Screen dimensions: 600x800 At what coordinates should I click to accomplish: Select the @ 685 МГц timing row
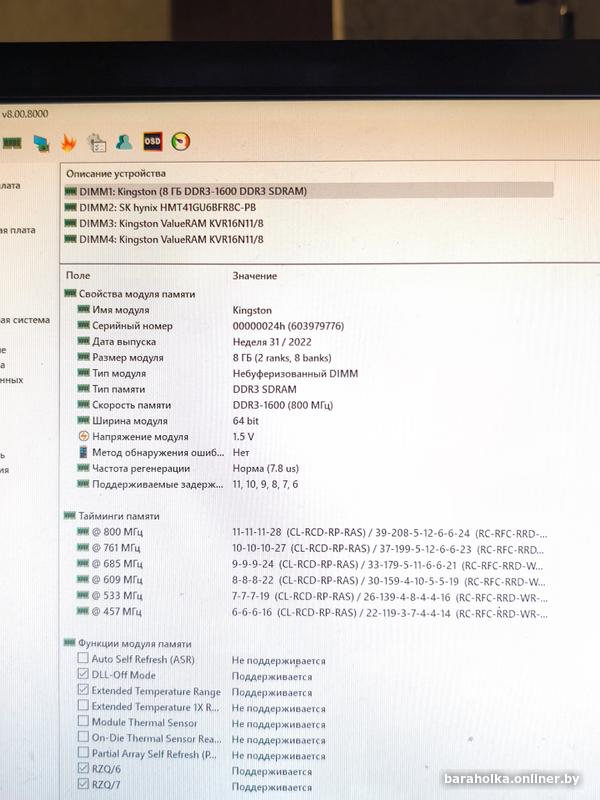pyautogui.click(x=312, y=564)
